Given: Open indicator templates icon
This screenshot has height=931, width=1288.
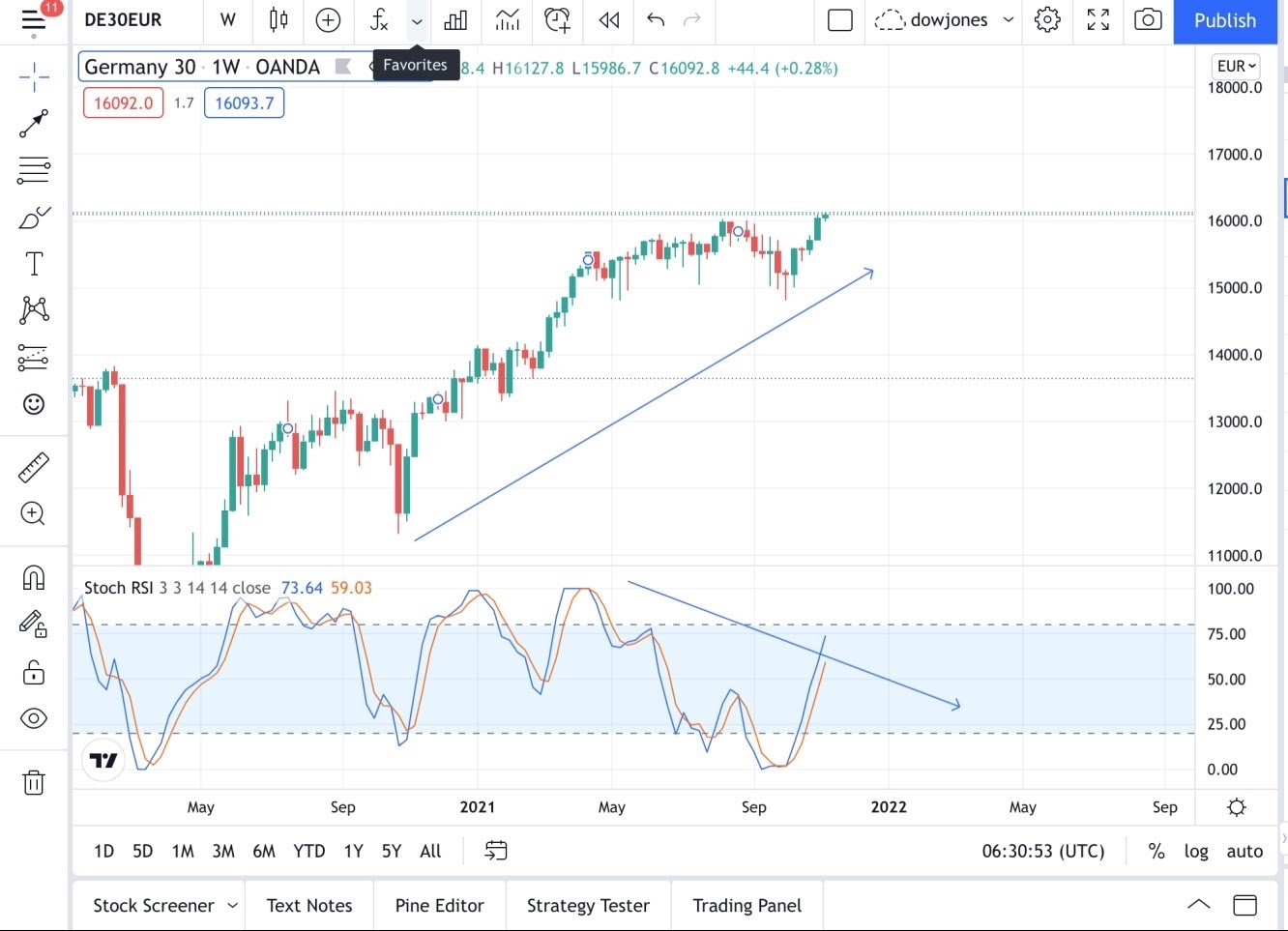Looking at the screenshot, I should click(x=507, y=20).
